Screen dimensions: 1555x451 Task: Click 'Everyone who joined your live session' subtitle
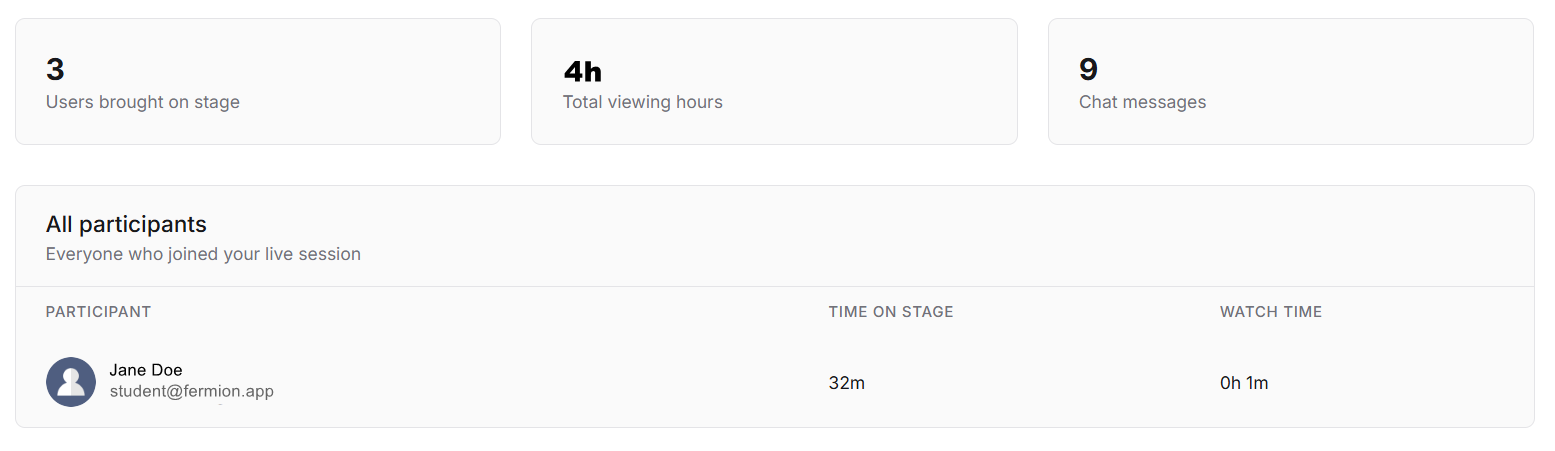[203, 254]
